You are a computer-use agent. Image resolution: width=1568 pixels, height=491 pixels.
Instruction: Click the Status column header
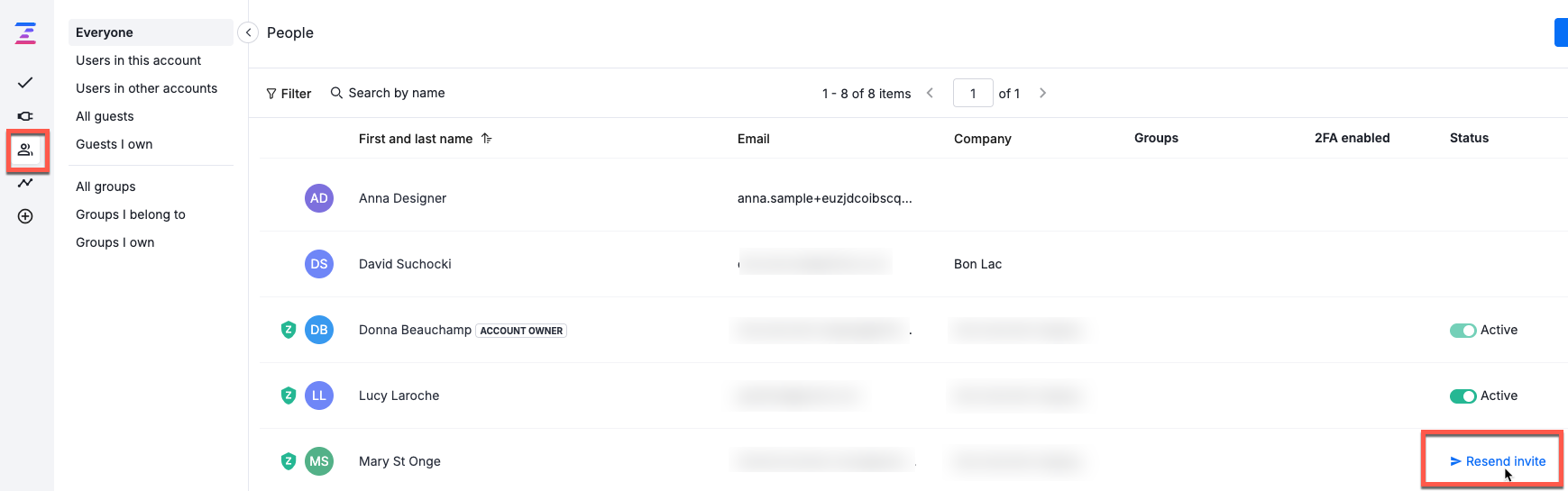(x=1469, y=138)
